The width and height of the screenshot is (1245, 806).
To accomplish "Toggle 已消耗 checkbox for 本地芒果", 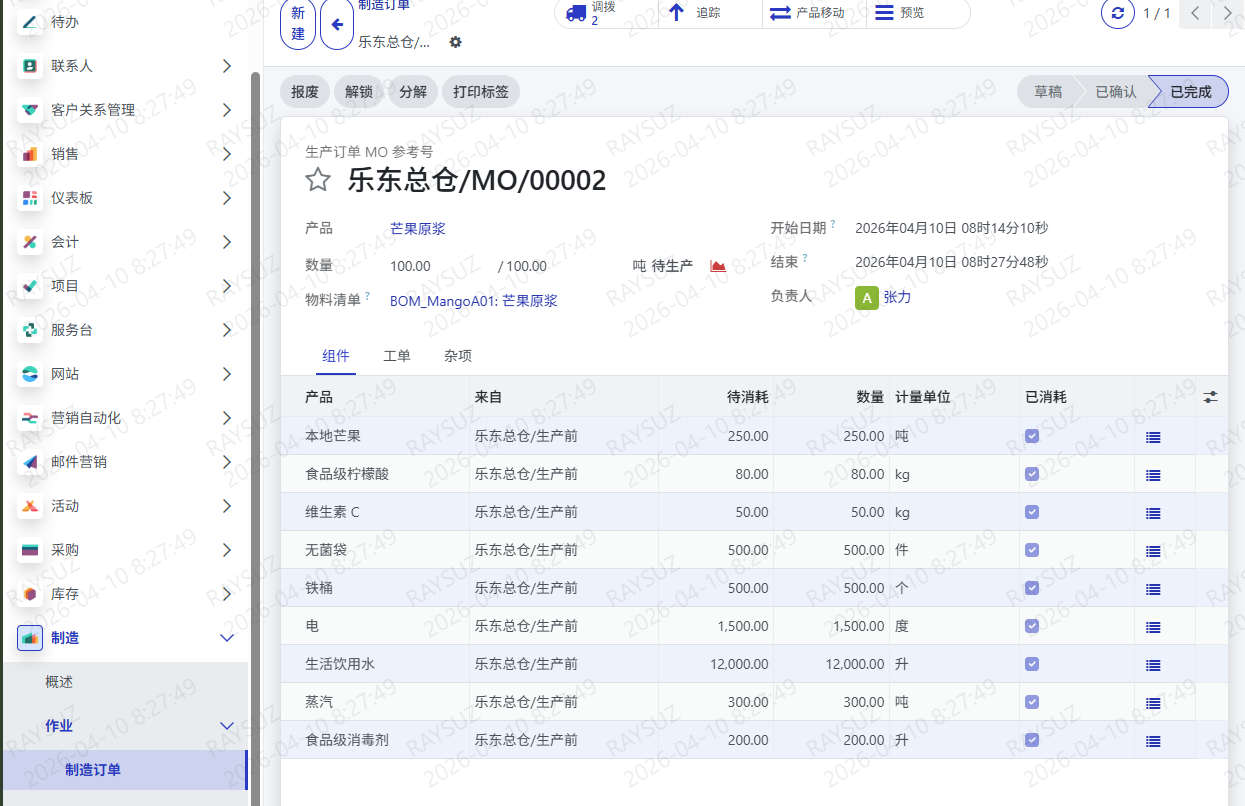I will click(1032, 436).
